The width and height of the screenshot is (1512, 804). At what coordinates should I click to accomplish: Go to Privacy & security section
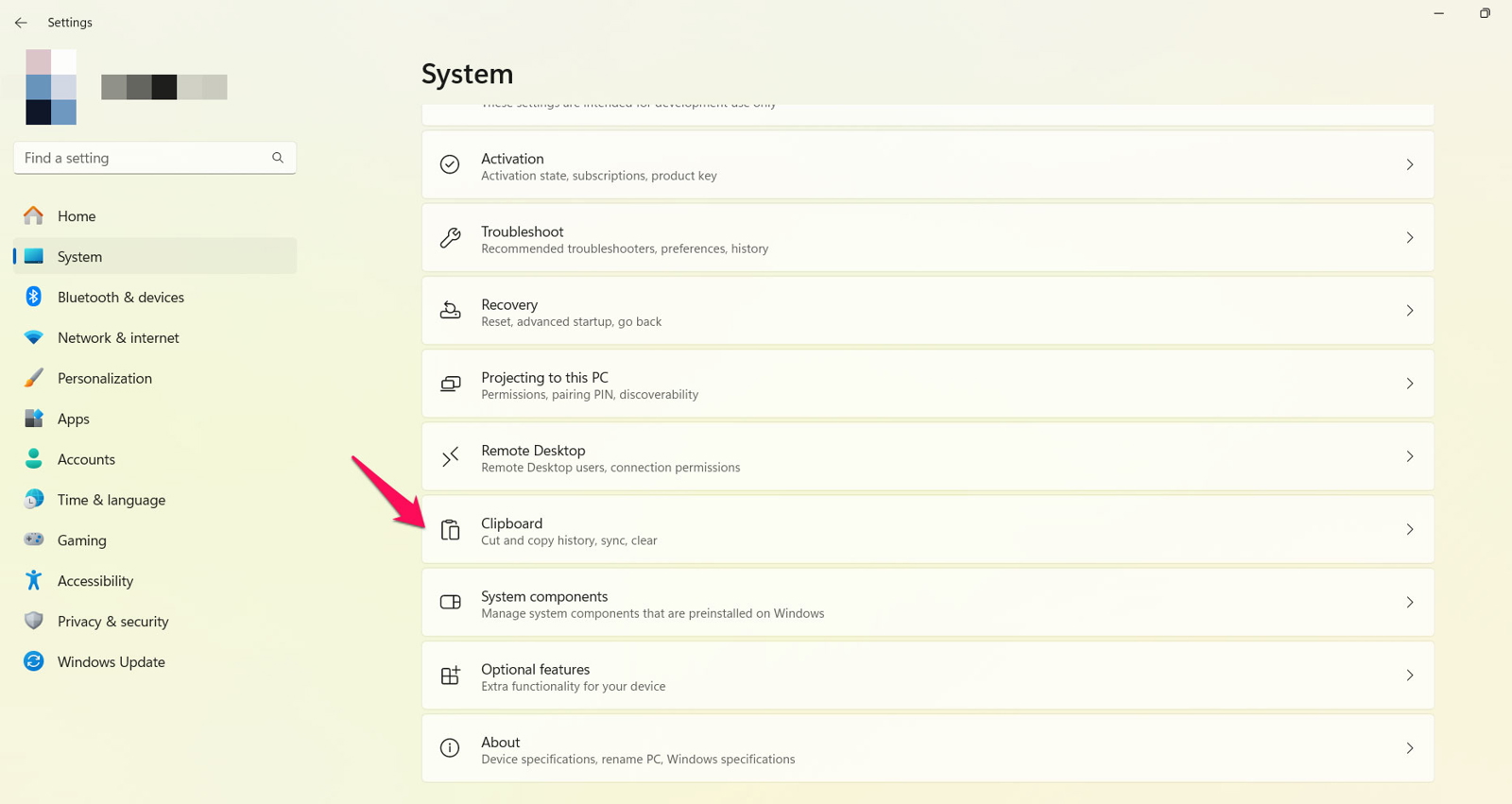[x=112, y=621]
